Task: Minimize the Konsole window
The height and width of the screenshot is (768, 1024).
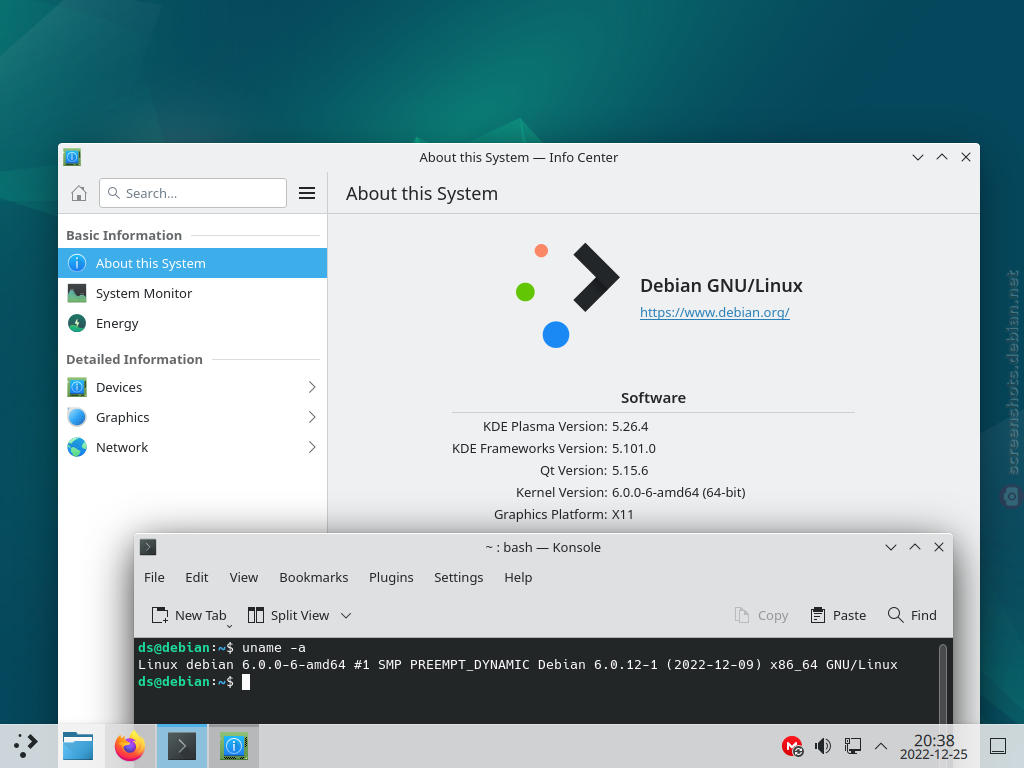Action: pos(891,547)
